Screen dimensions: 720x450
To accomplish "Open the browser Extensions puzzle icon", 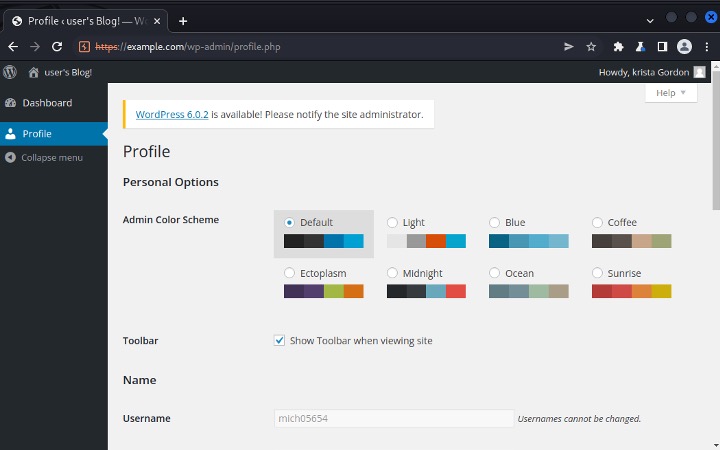I will (618, 46).
